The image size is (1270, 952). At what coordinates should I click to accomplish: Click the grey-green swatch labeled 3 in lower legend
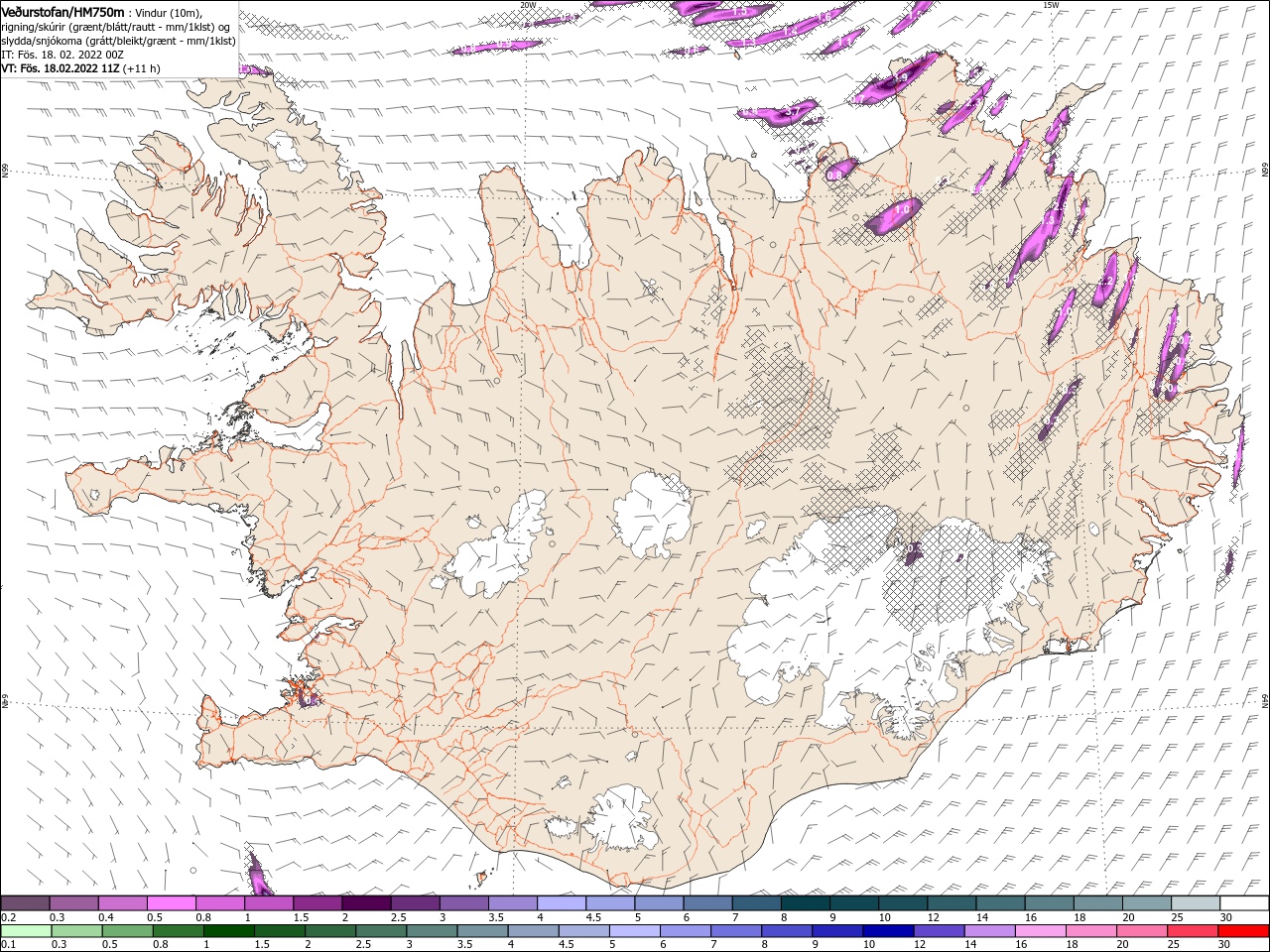(432, 931)
